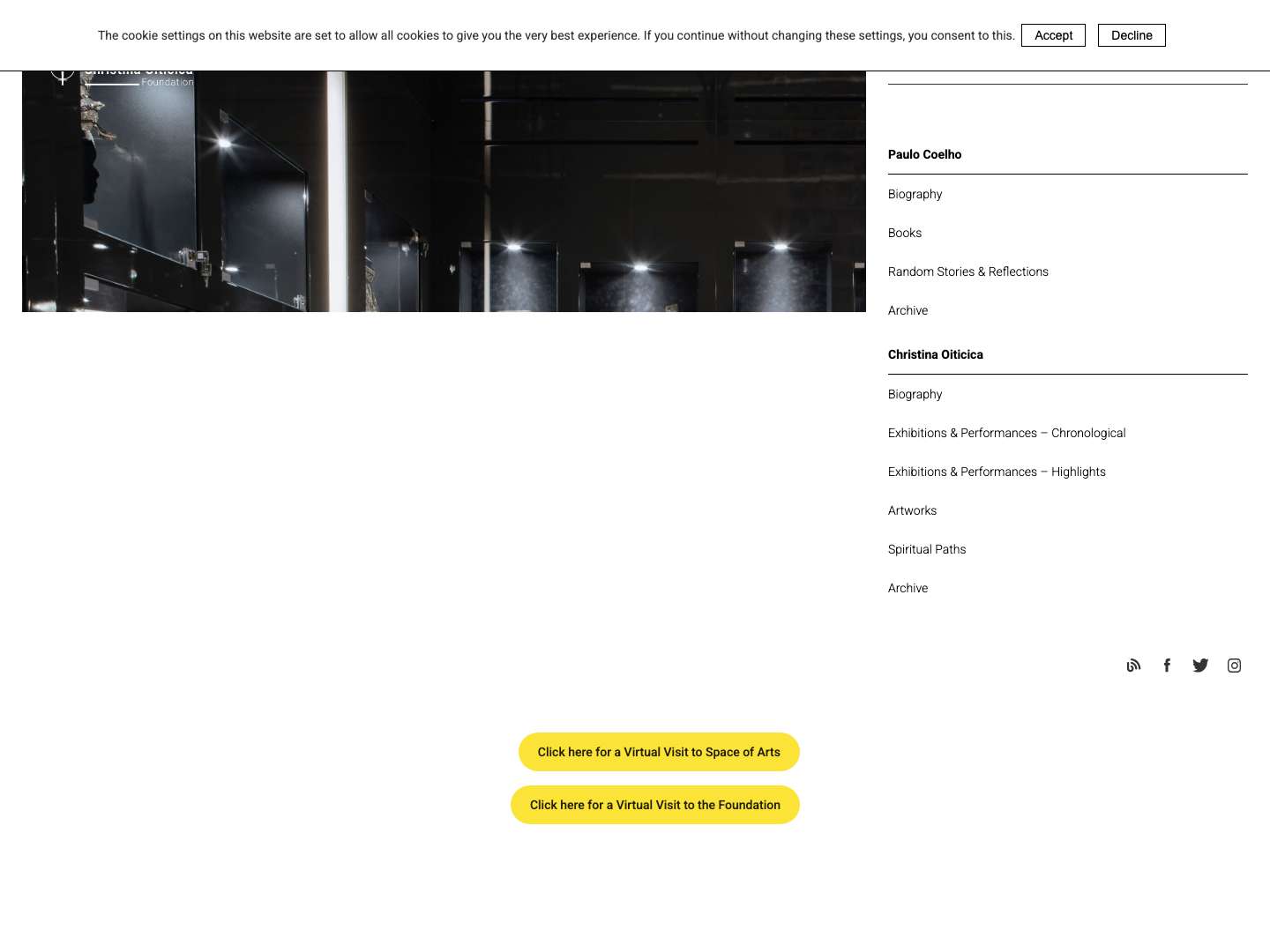Open Exhibitions & Performances – Chronological

[x=1006, y=433]
